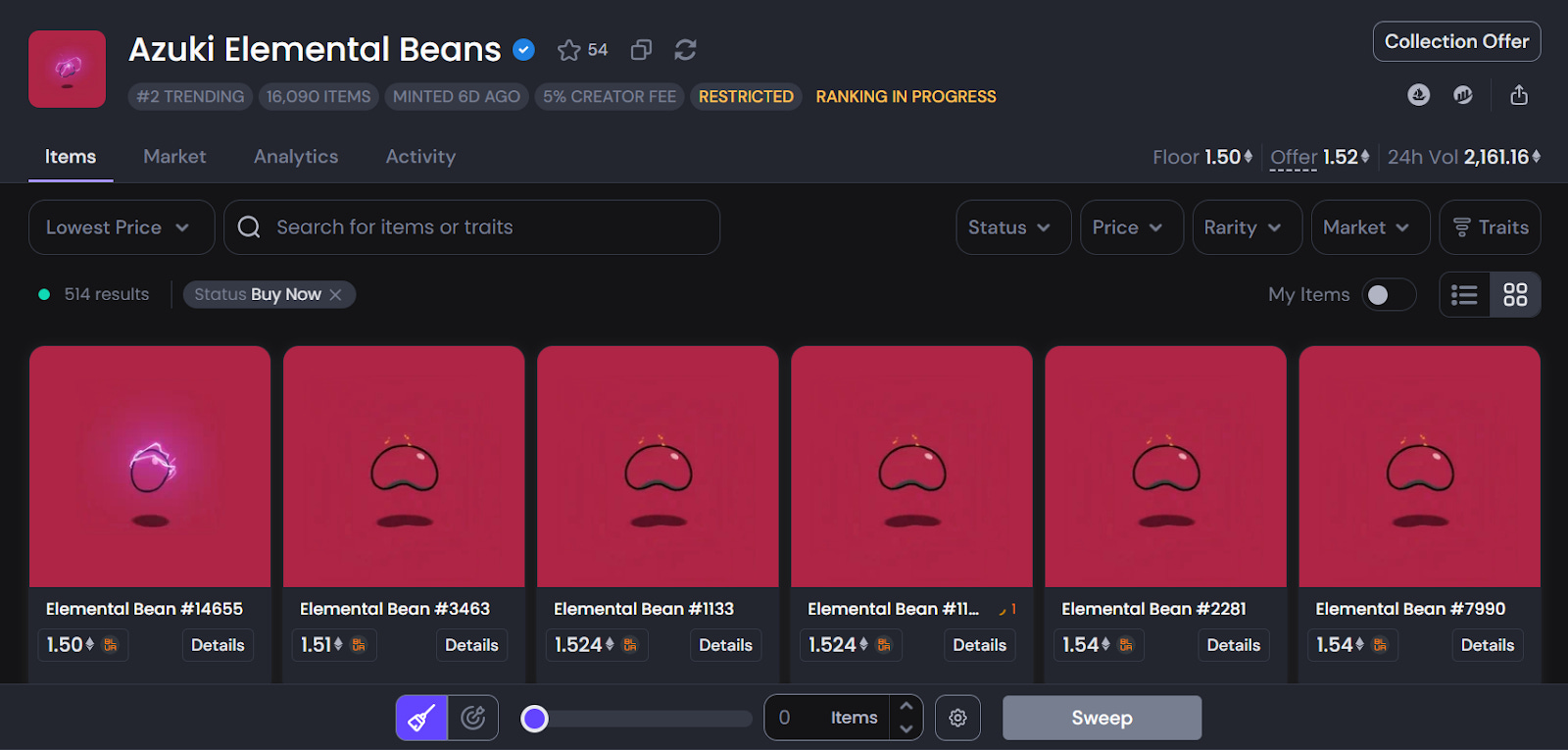Share the collection using the share icon

(x=1519, y=95)
